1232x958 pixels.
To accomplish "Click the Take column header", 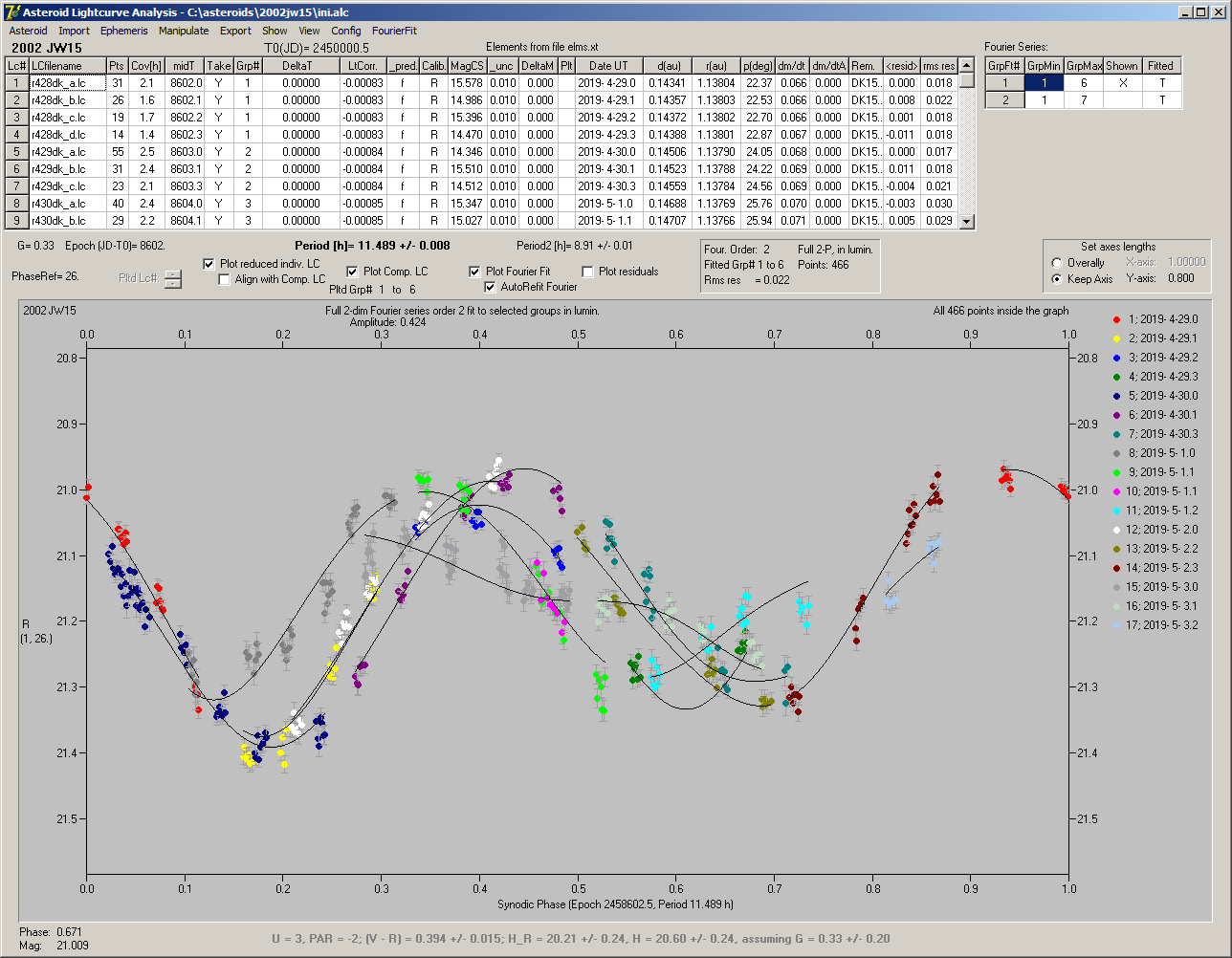I will (219, 66).
